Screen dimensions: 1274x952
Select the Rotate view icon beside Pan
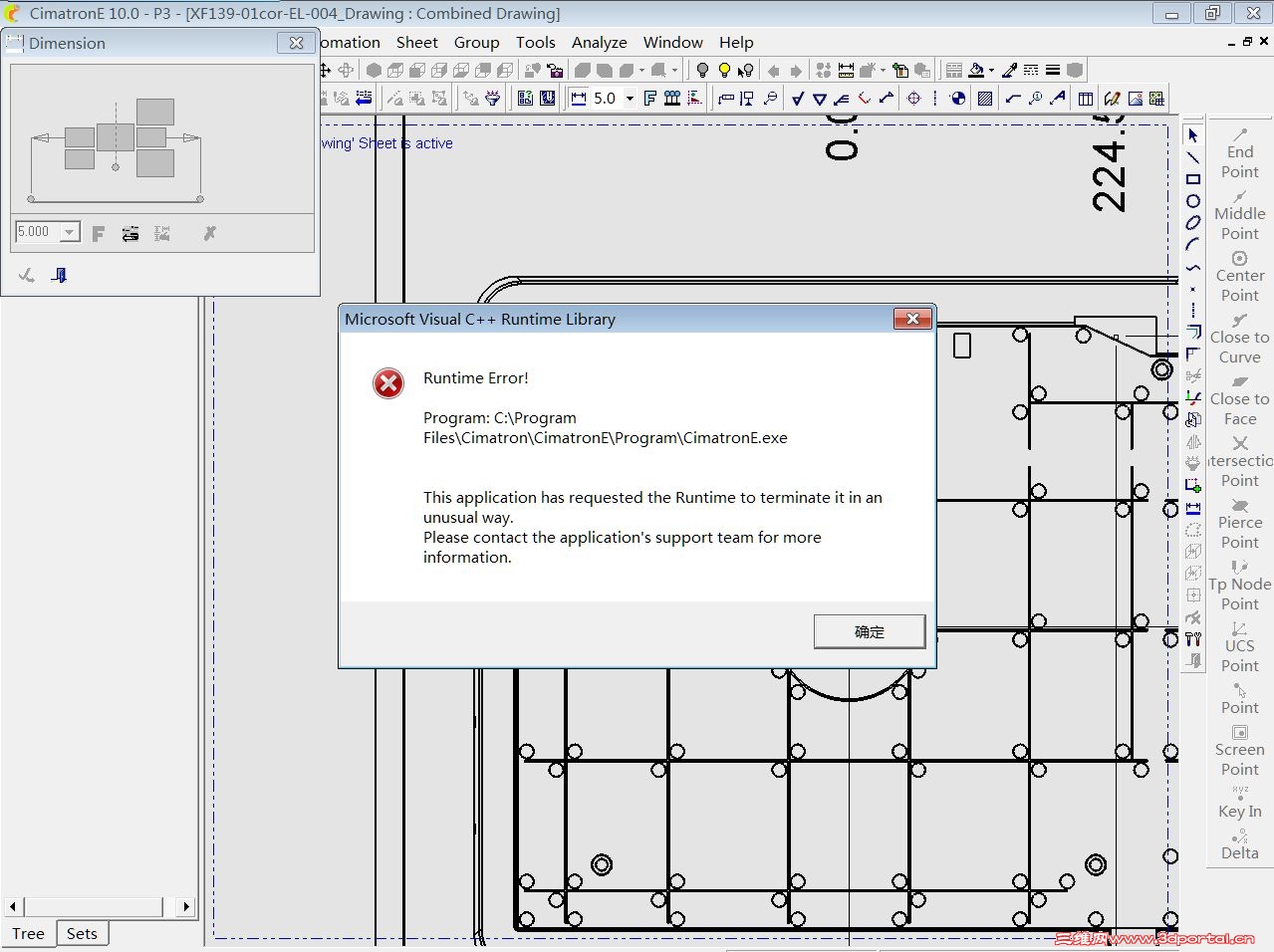pyautogui.click(x=346, y=70)
